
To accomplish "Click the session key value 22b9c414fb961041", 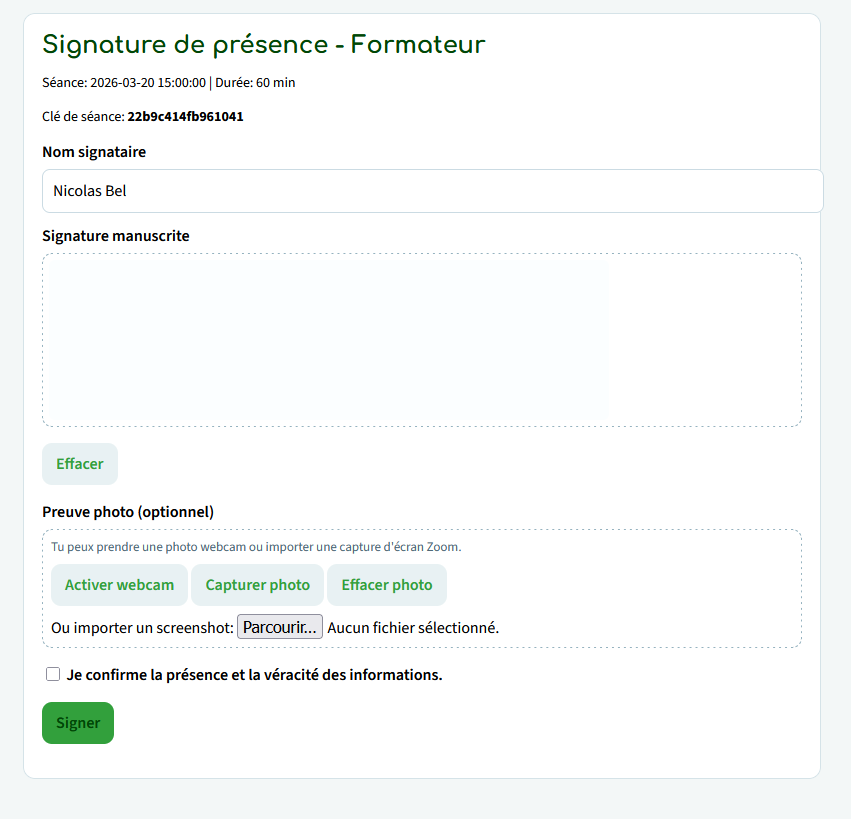I will coord(185,117).
